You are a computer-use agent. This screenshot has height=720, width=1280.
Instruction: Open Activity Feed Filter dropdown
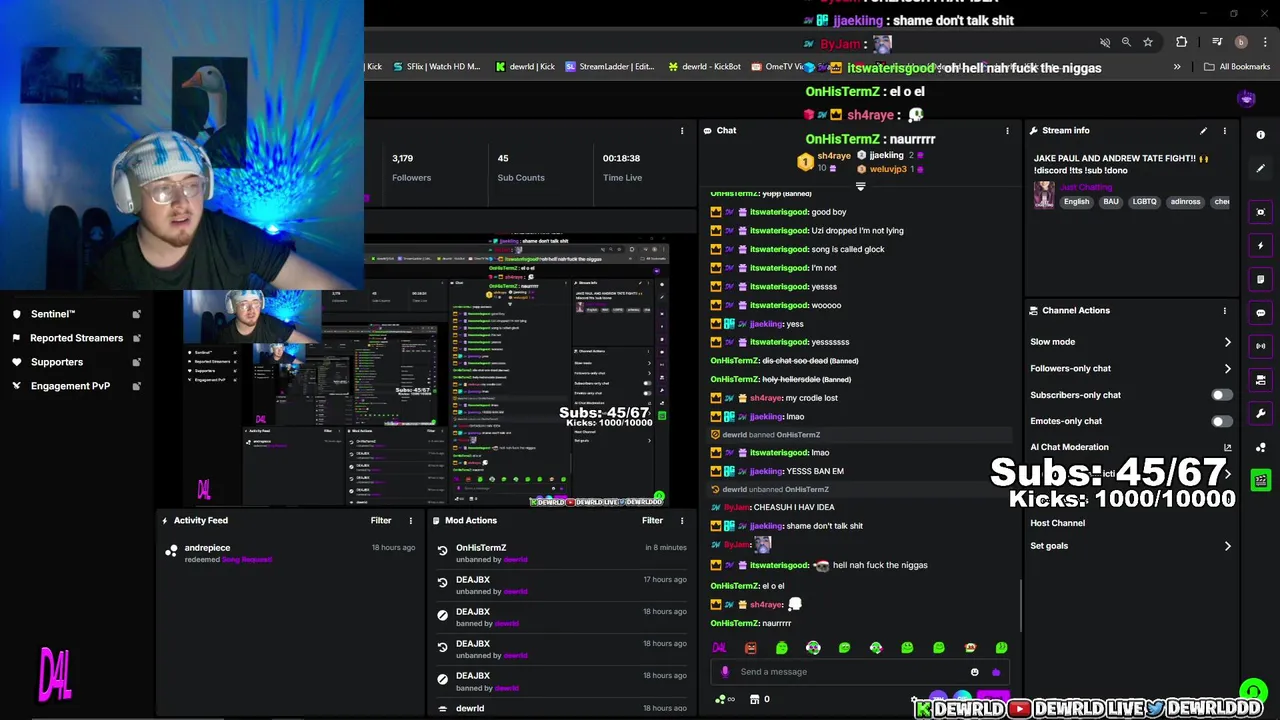click(381, 520)
